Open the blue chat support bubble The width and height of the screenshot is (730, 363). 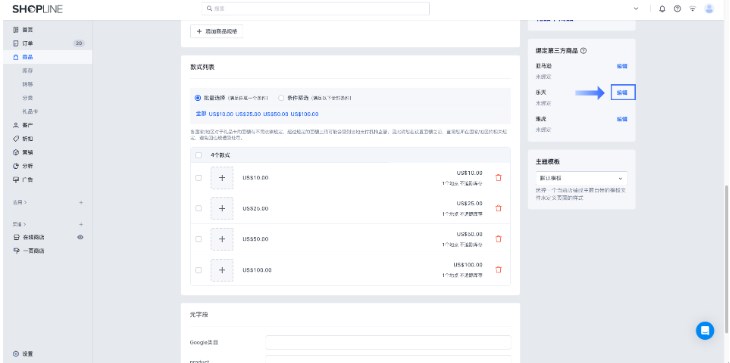click(705, 331)
